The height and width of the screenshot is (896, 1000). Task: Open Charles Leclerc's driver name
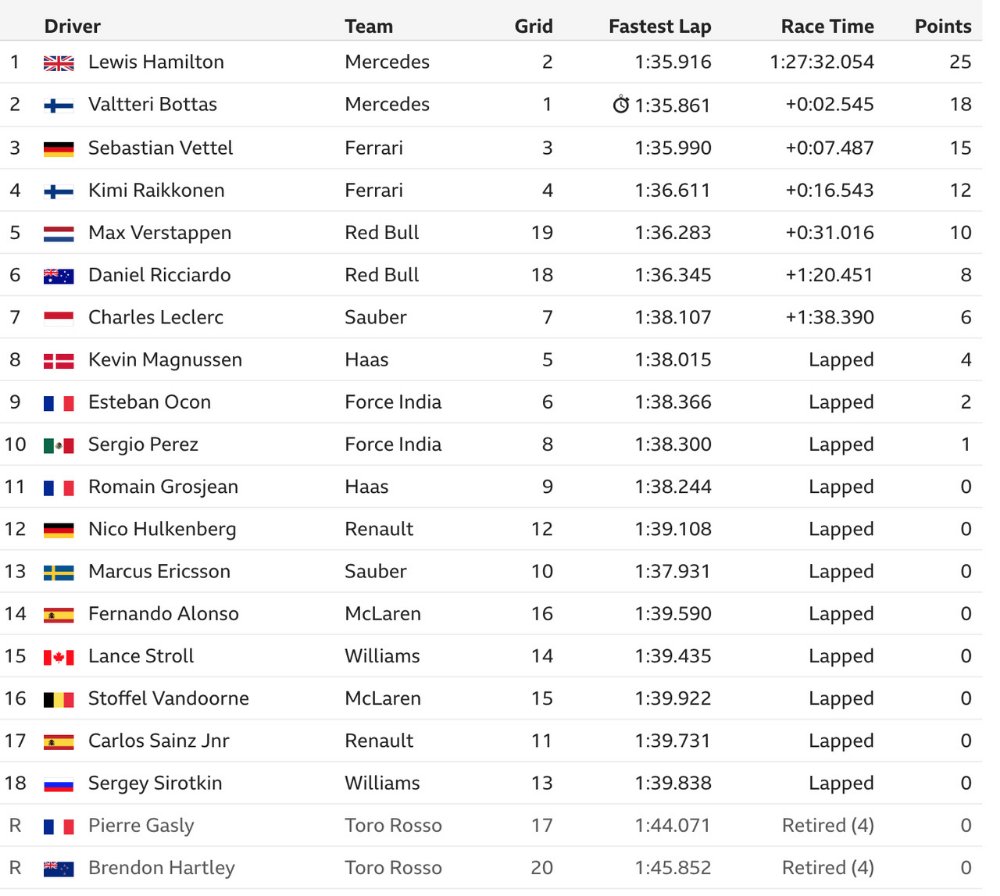[156, 317]
